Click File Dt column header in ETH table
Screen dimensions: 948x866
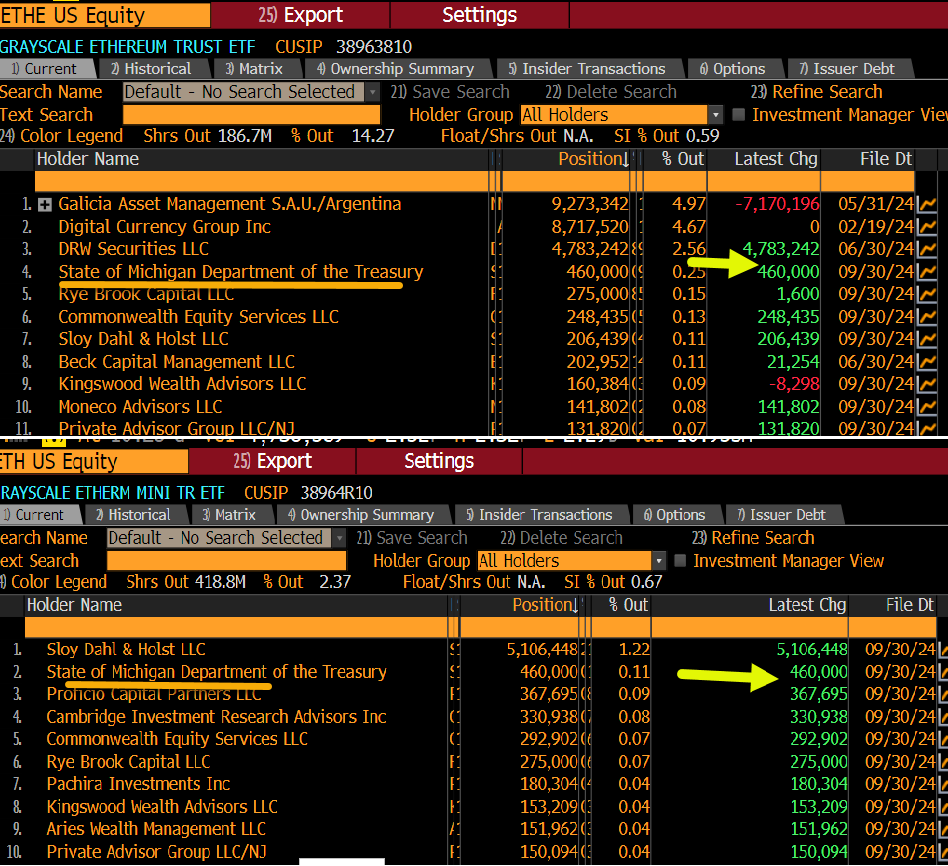(x=910, y=605)
